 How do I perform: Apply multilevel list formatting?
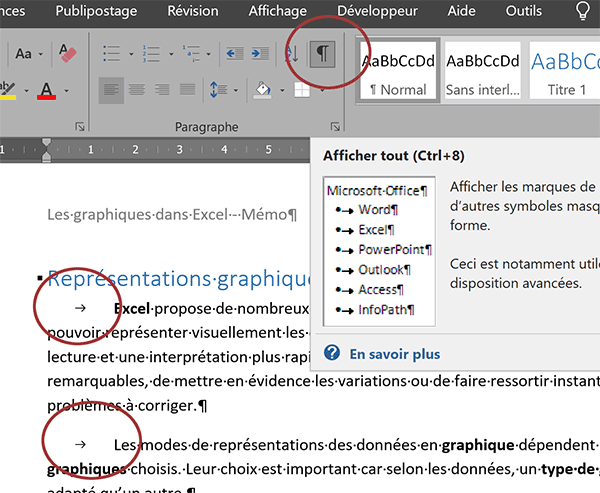click(x=191, y=54)
